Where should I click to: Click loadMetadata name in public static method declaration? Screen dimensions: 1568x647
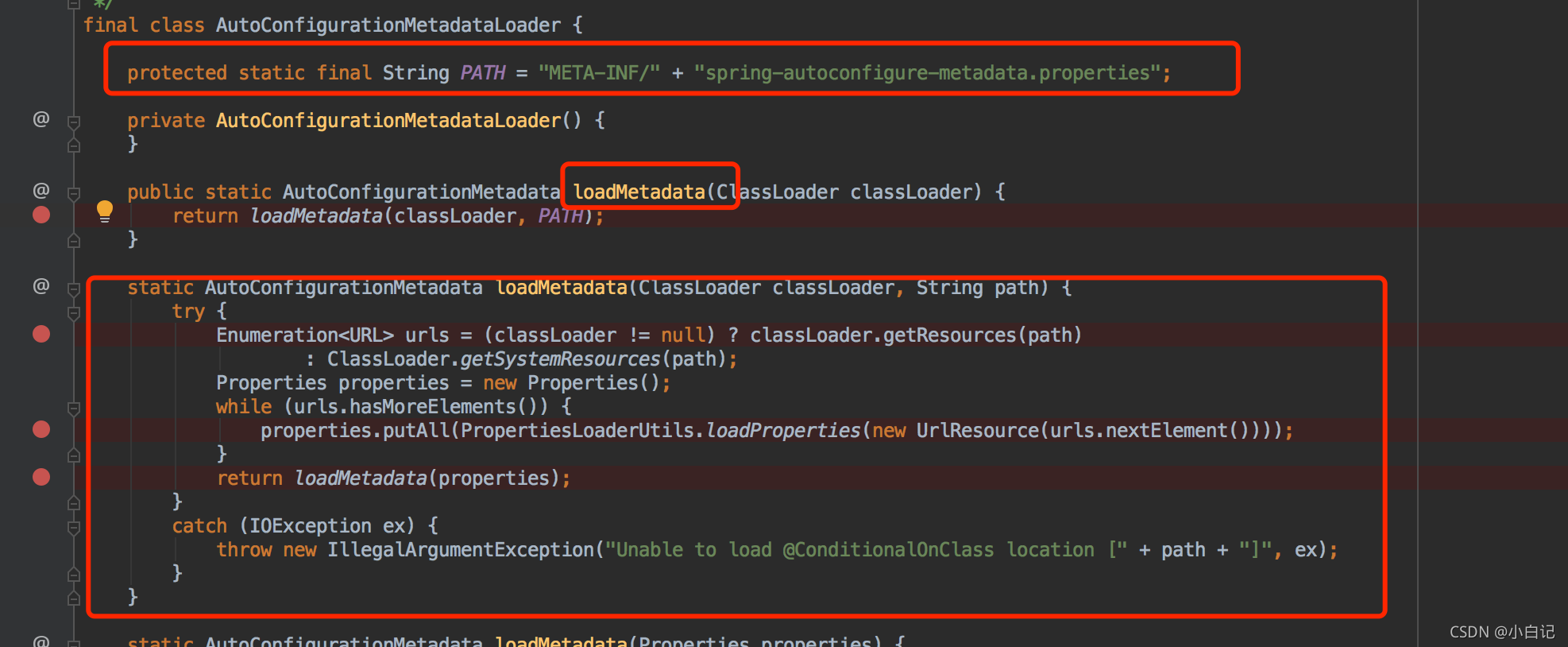pyautogui.click(x=639, y=192)
